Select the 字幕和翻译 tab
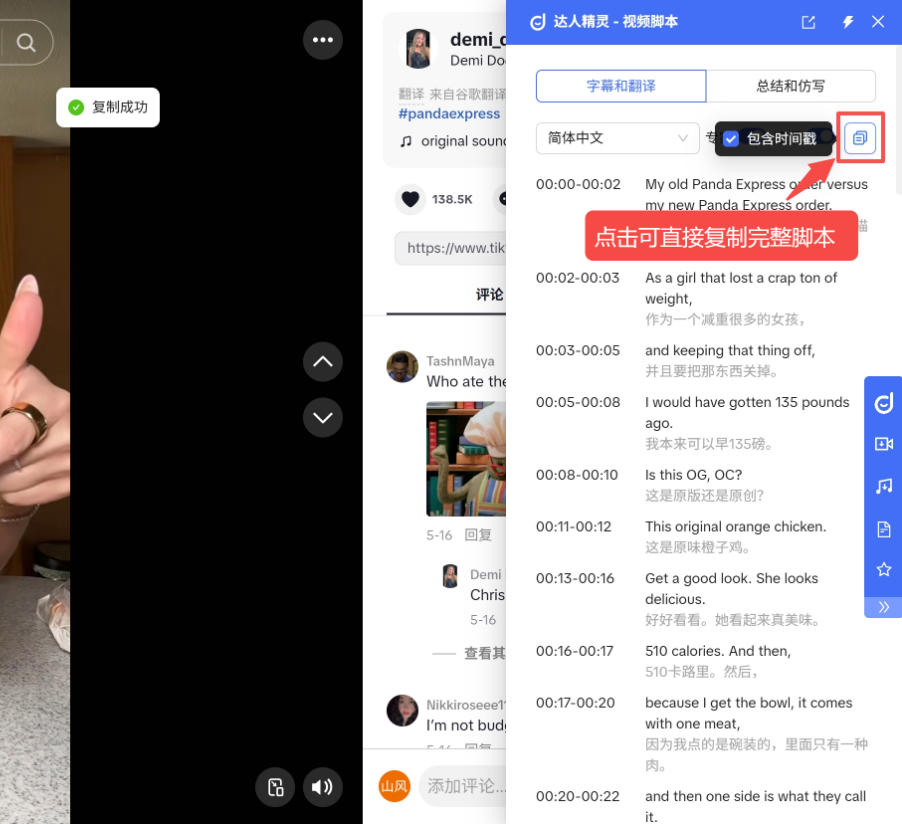This screenshot has height=824, width=902. [x=621, y=86]
